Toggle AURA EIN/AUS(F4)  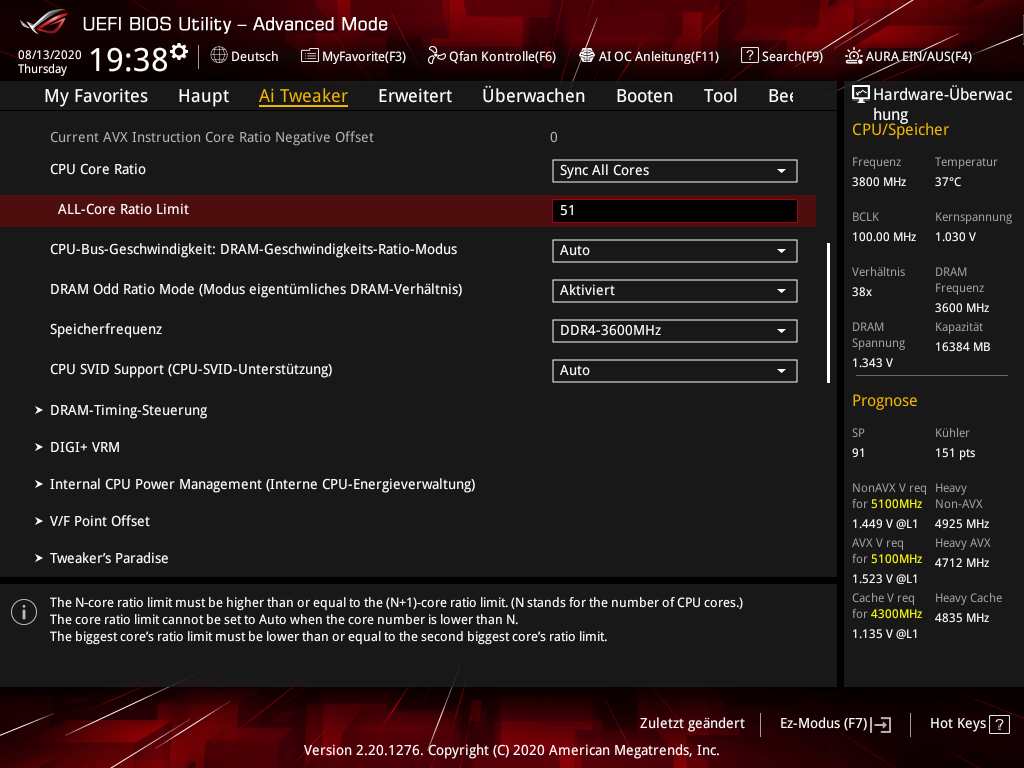(908, 56)
